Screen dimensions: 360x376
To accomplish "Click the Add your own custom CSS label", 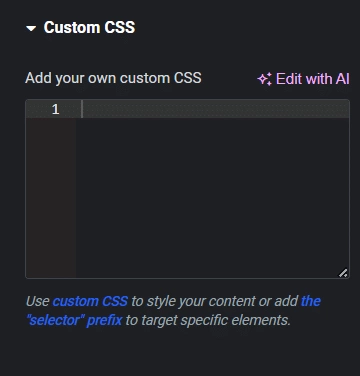I will (x=113, y=78).
